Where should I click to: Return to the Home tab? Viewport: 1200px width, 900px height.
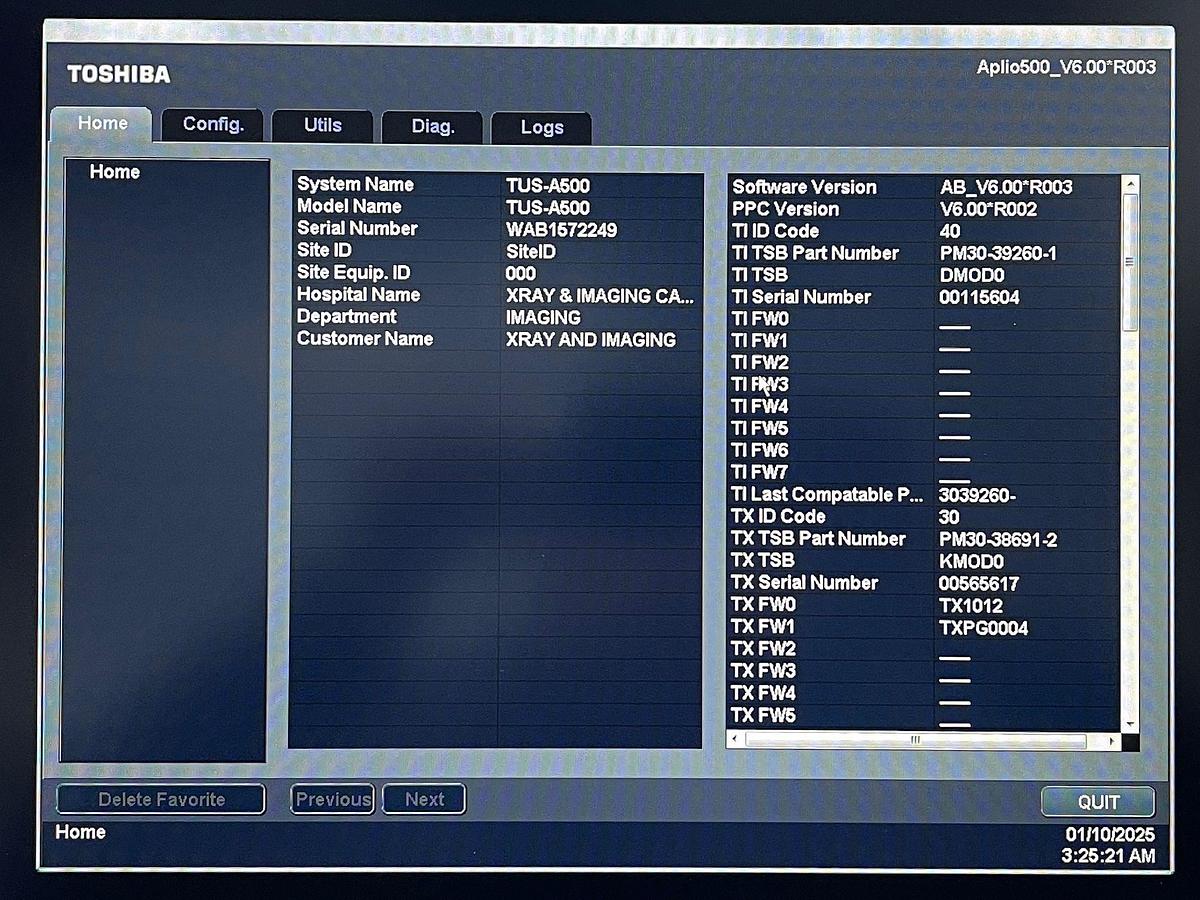point(101,122)
